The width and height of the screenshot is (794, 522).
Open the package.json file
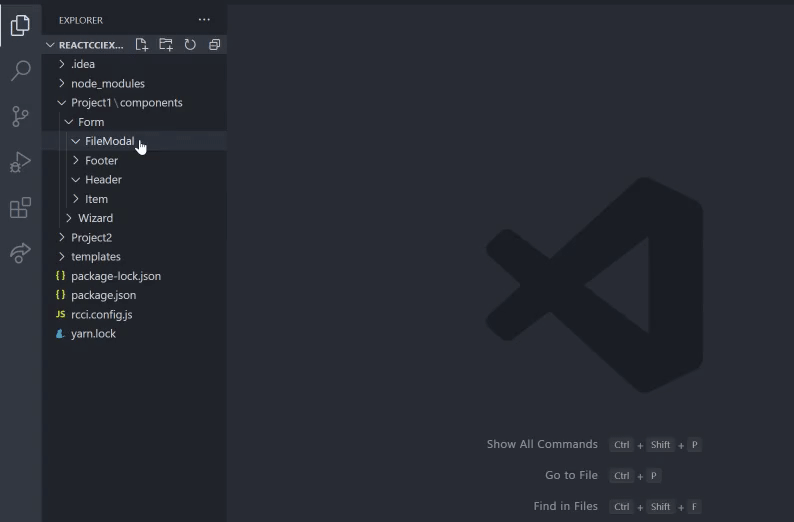tap(103, 295)
